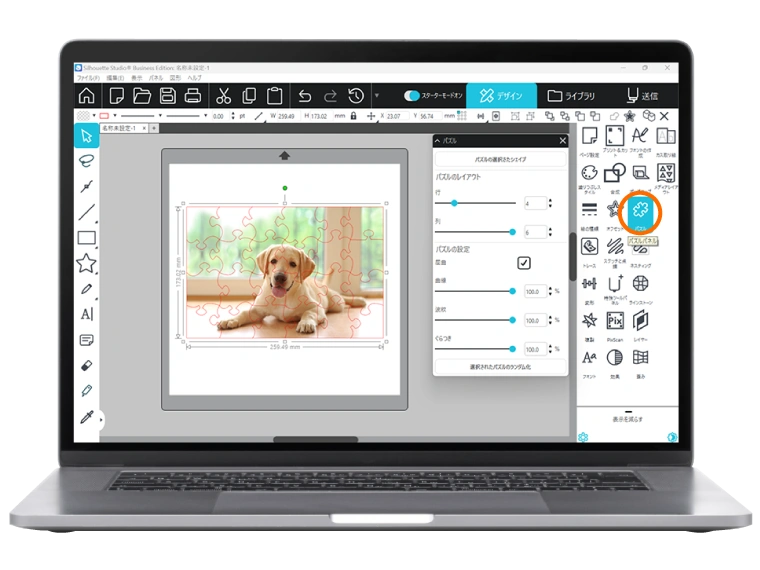This screenshot has width=760, height=570.
Task: Open the Trace panel
Action: point(589,246)
